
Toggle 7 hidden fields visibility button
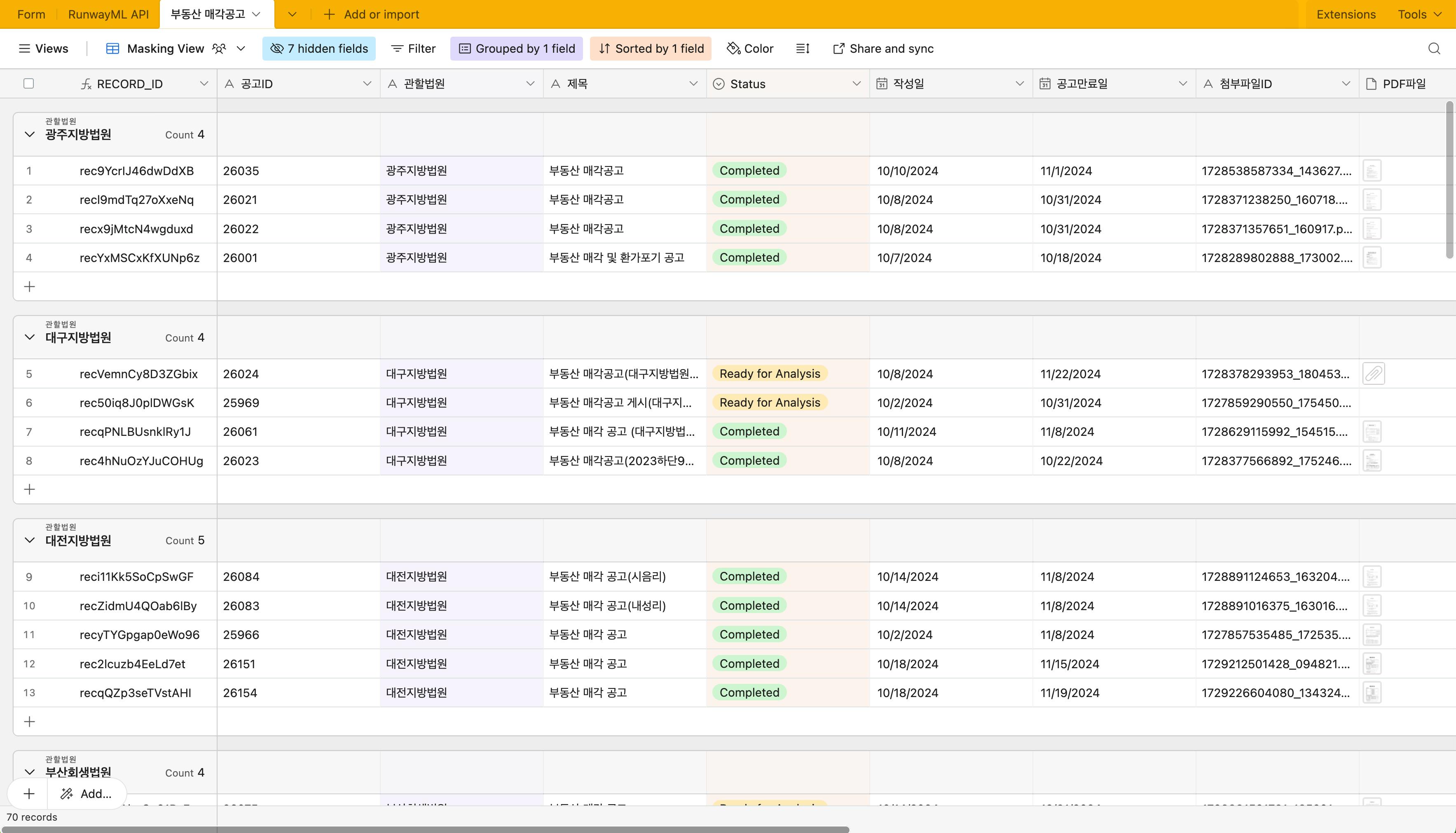point(318,49)
